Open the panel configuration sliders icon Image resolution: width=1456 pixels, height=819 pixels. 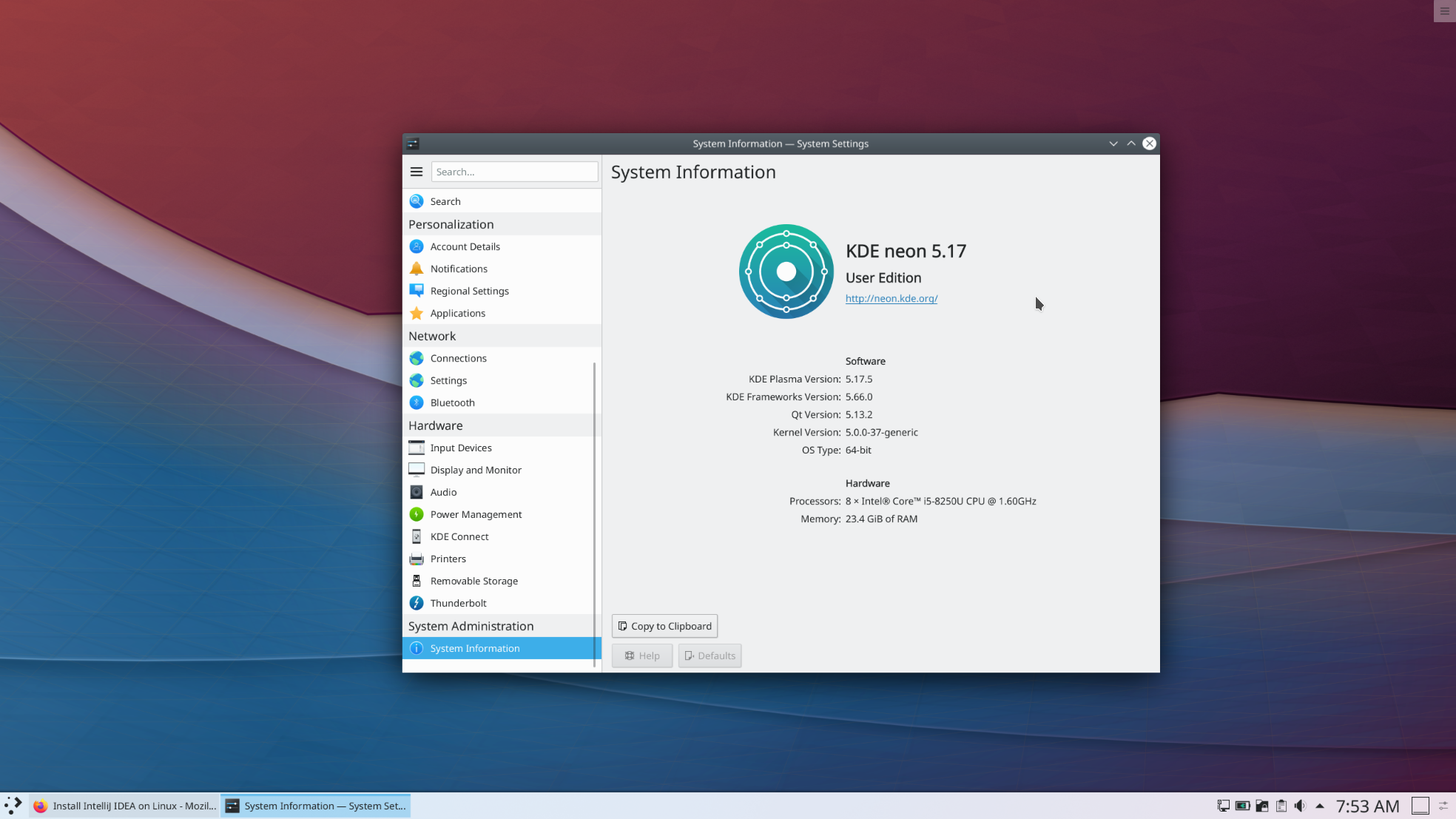coord(1443,806)
